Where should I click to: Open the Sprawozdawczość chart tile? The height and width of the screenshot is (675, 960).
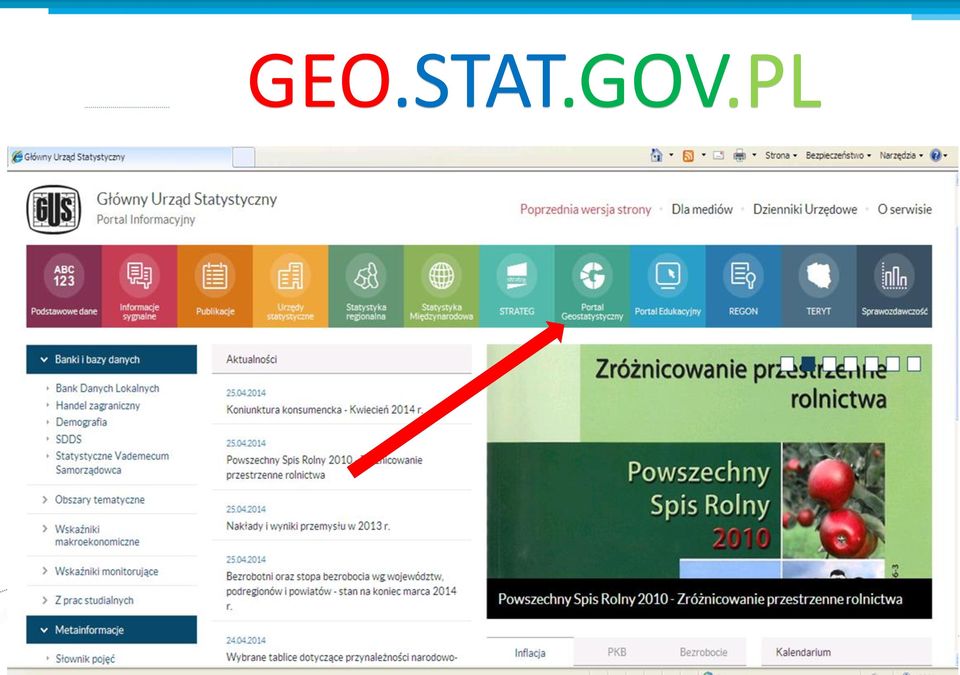(894, 286)
